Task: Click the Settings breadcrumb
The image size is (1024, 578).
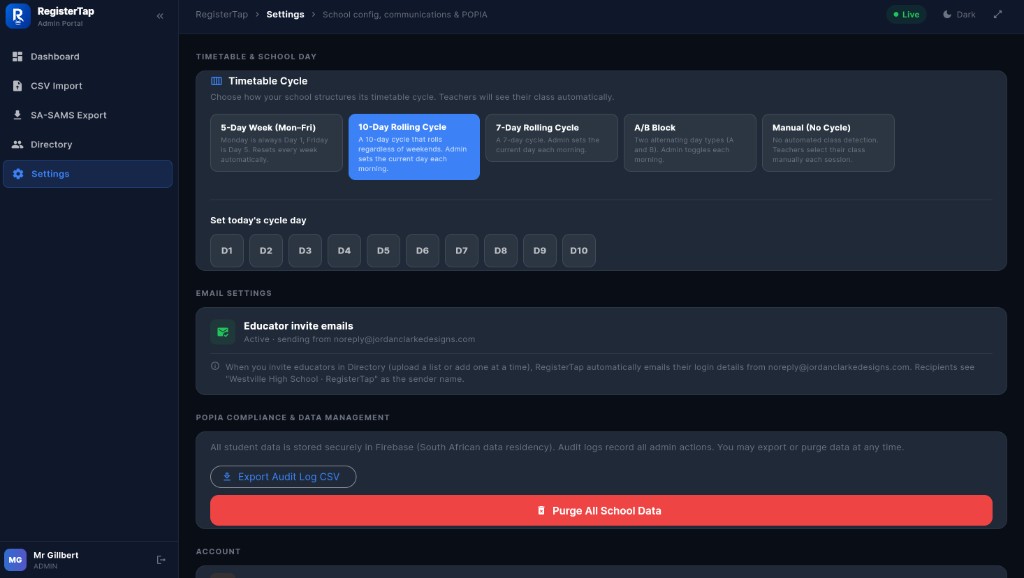Action: point(285,14)
